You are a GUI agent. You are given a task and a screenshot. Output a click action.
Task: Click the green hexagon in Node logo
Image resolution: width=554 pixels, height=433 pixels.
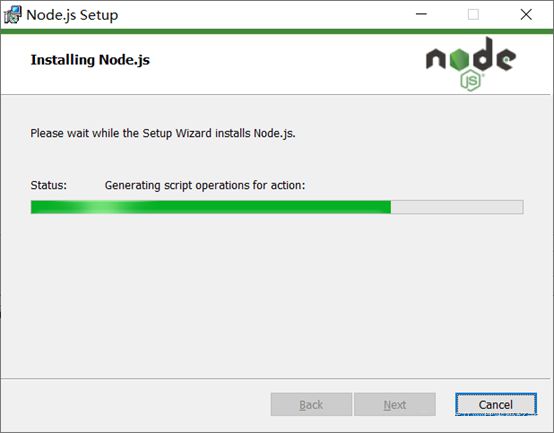[x=459, y=59]
